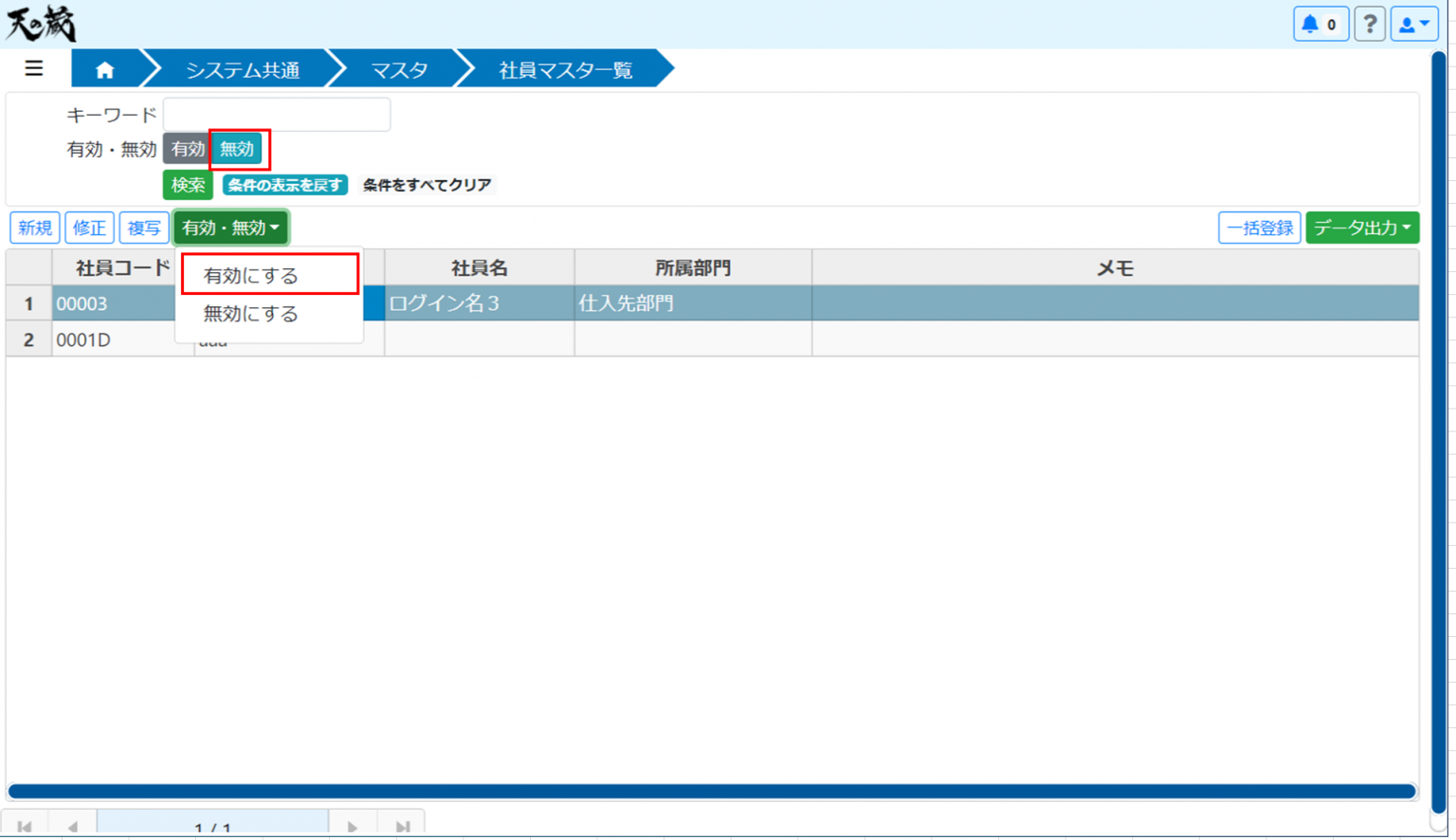Go to next page arrow
This screenshot has height=840, width=1456.
pyautogui.click(x=353, y=826)
